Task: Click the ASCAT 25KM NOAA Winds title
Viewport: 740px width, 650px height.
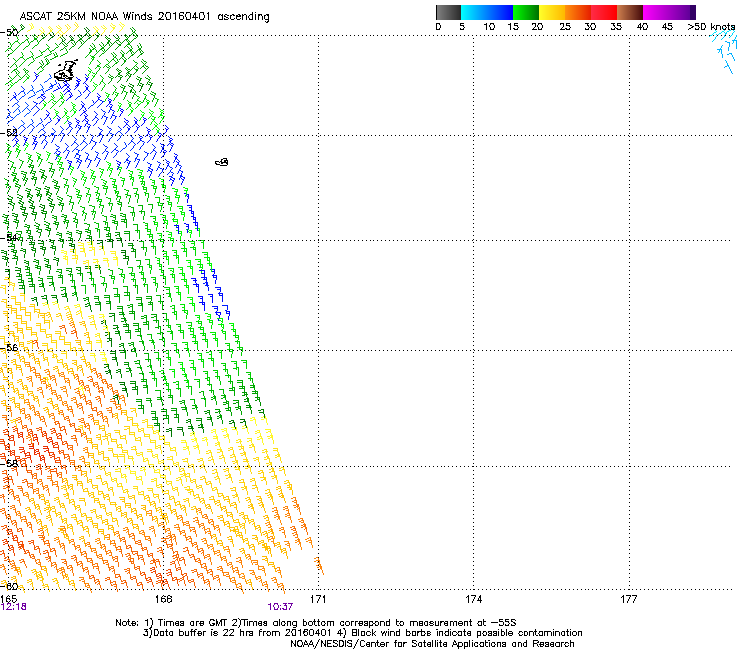Action: click(x=144, y=17)
